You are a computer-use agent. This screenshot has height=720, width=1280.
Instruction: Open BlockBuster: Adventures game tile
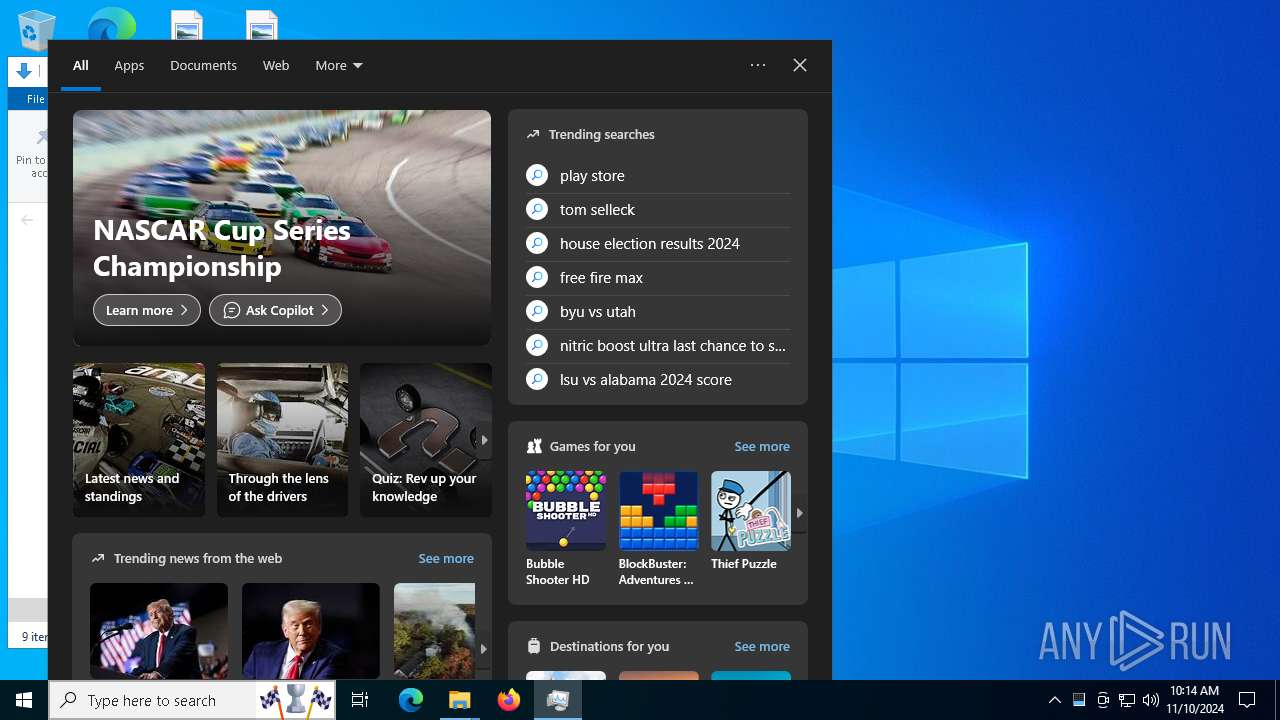click(x=658, y=529)
